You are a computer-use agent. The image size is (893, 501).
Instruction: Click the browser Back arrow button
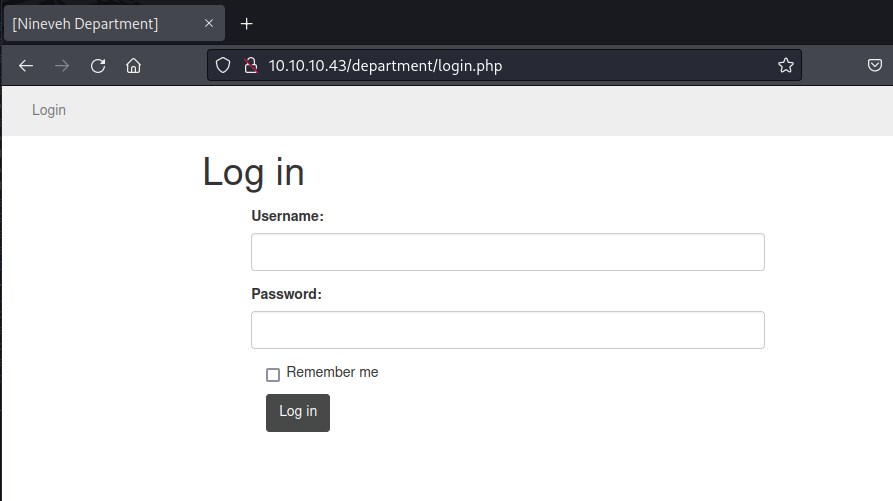click(x=26, y=66)
